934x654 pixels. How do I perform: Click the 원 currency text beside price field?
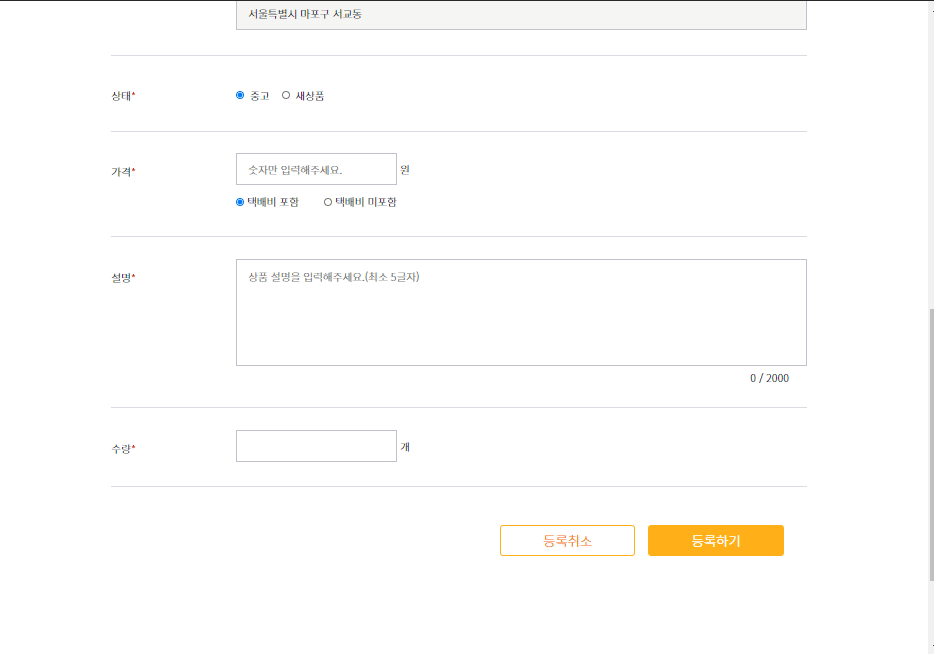click(x=404, y=169)
